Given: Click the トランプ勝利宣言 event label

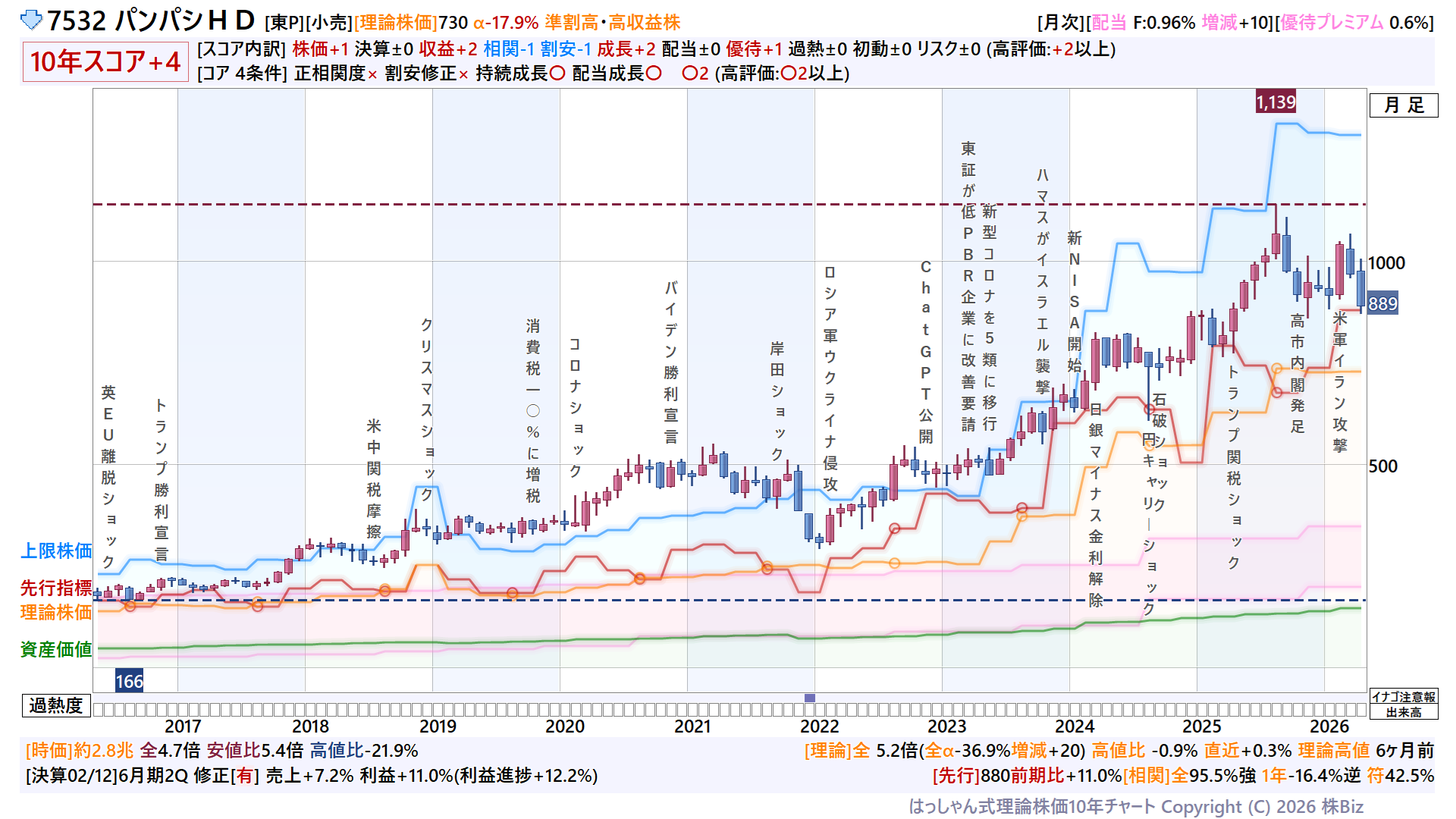Looking at the screenshot, I should tap(161, 480).
